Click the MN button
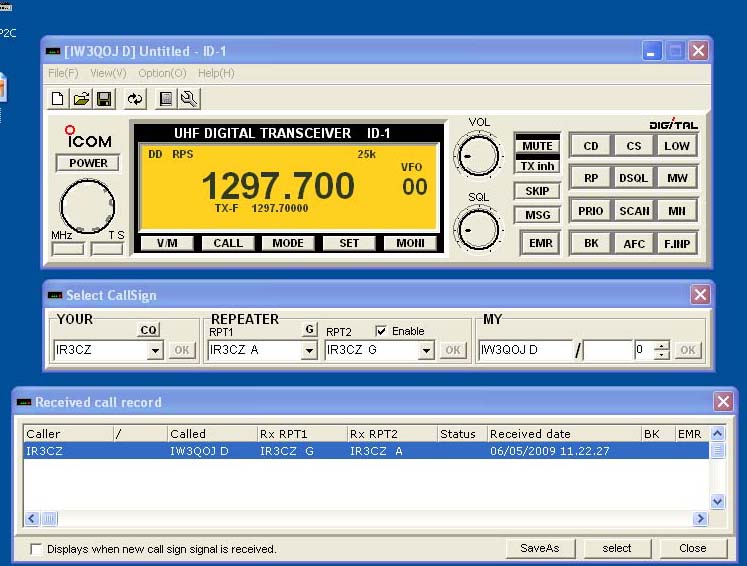 pyautogui.click(x=676, y=211)
